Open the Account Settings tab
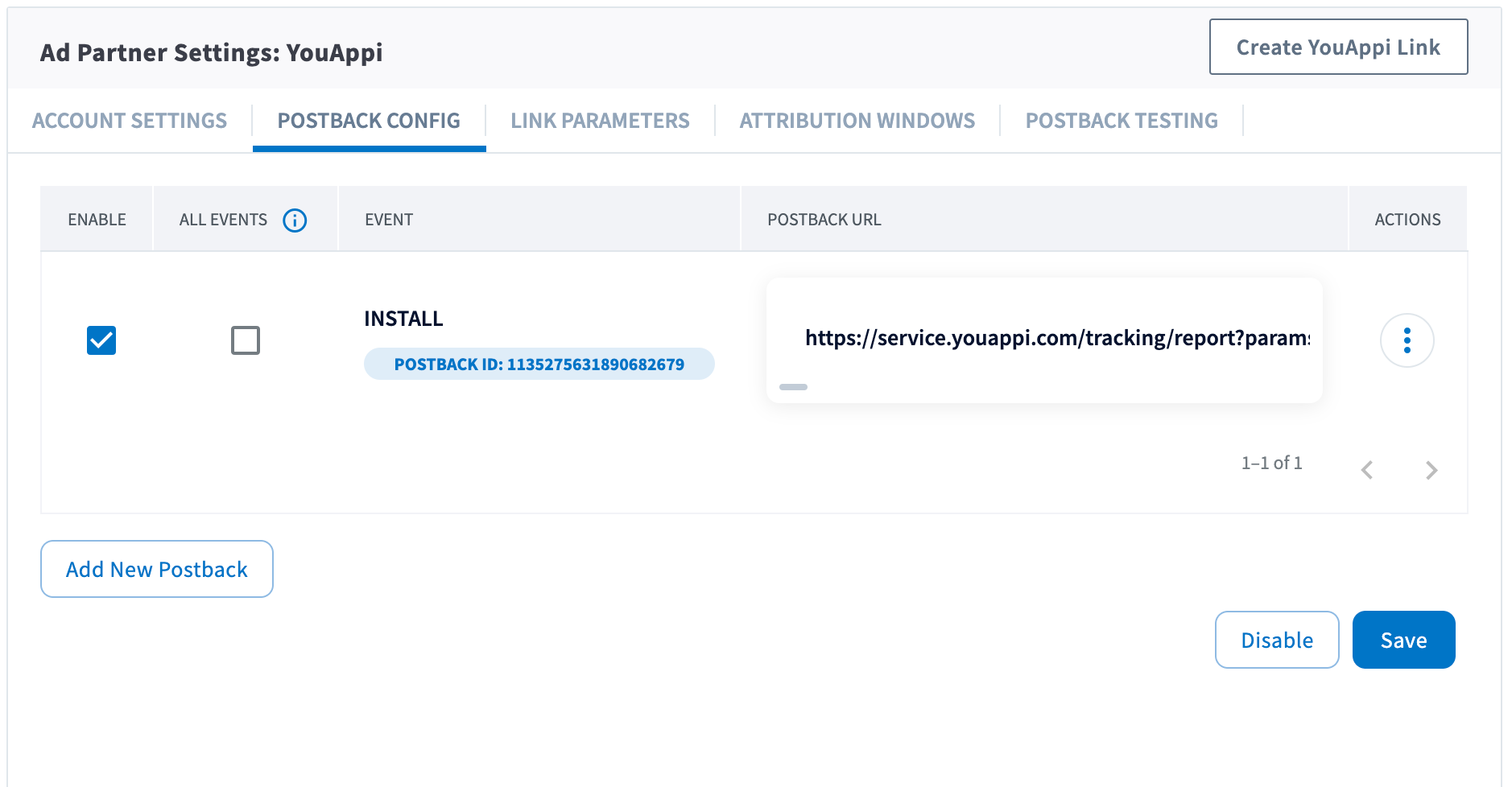The width and height of the screenshot is (1512, 787). [130, 121]
